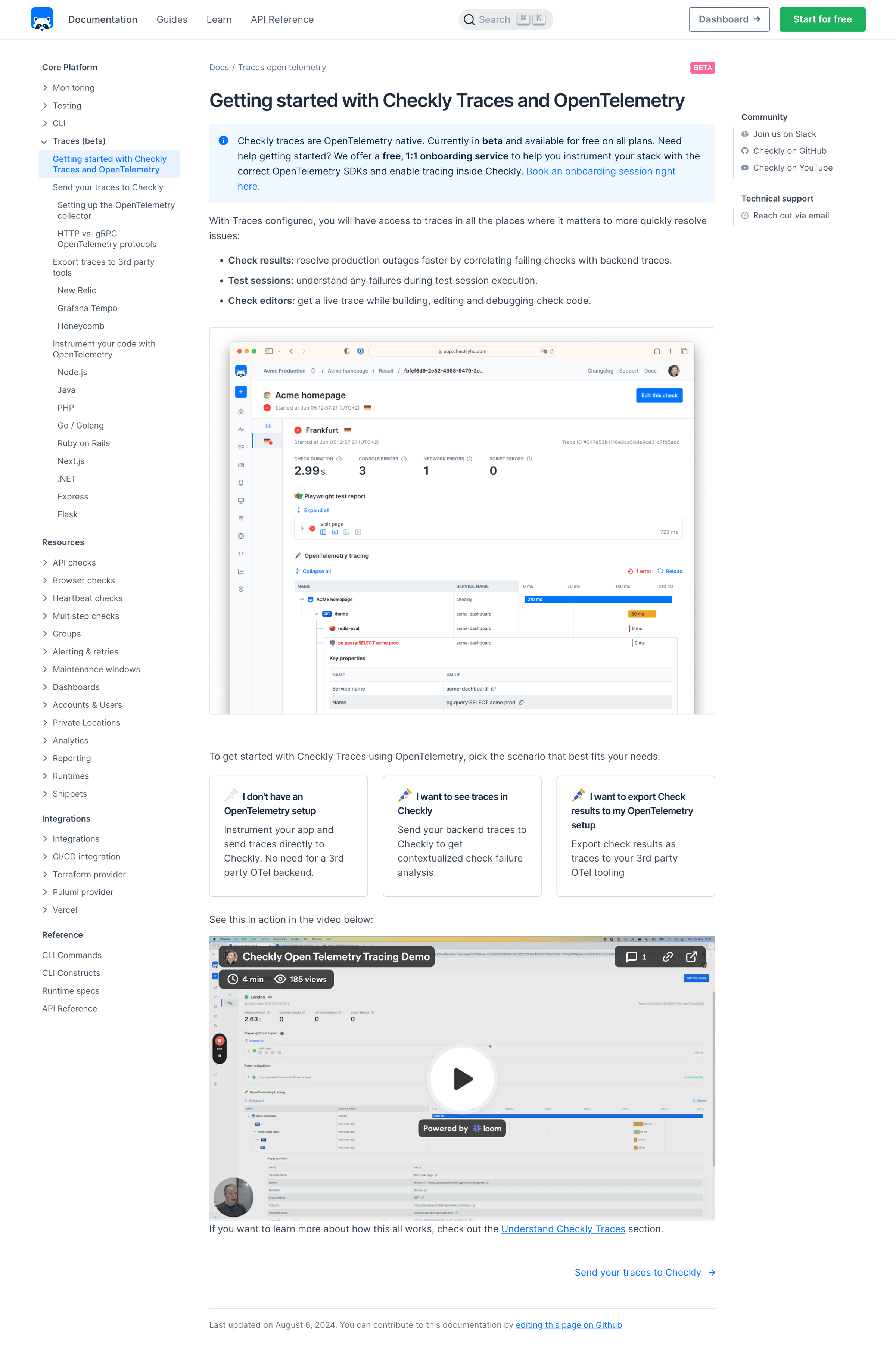The width and height of the screenshot is (896, 1351).
Task: Click the Dashboard button
Action: click(729, 19)
